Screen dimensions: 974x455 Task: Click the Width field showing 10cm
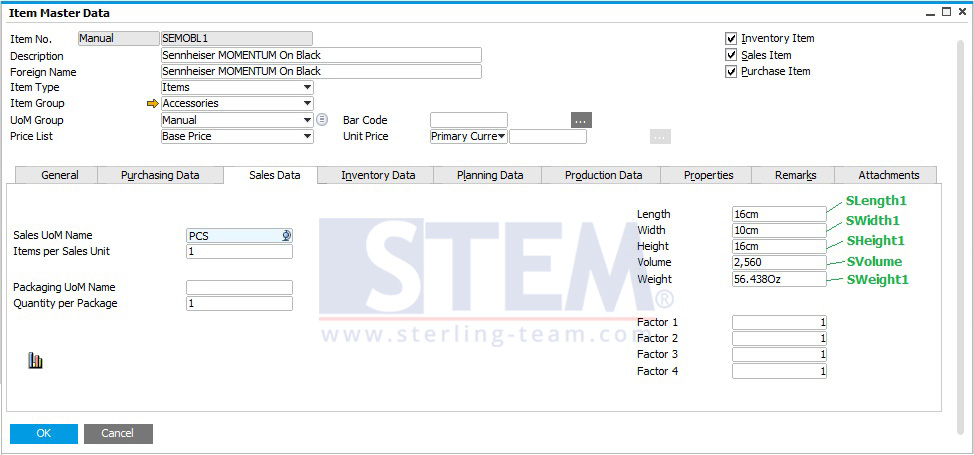click(x=780, y=231)
